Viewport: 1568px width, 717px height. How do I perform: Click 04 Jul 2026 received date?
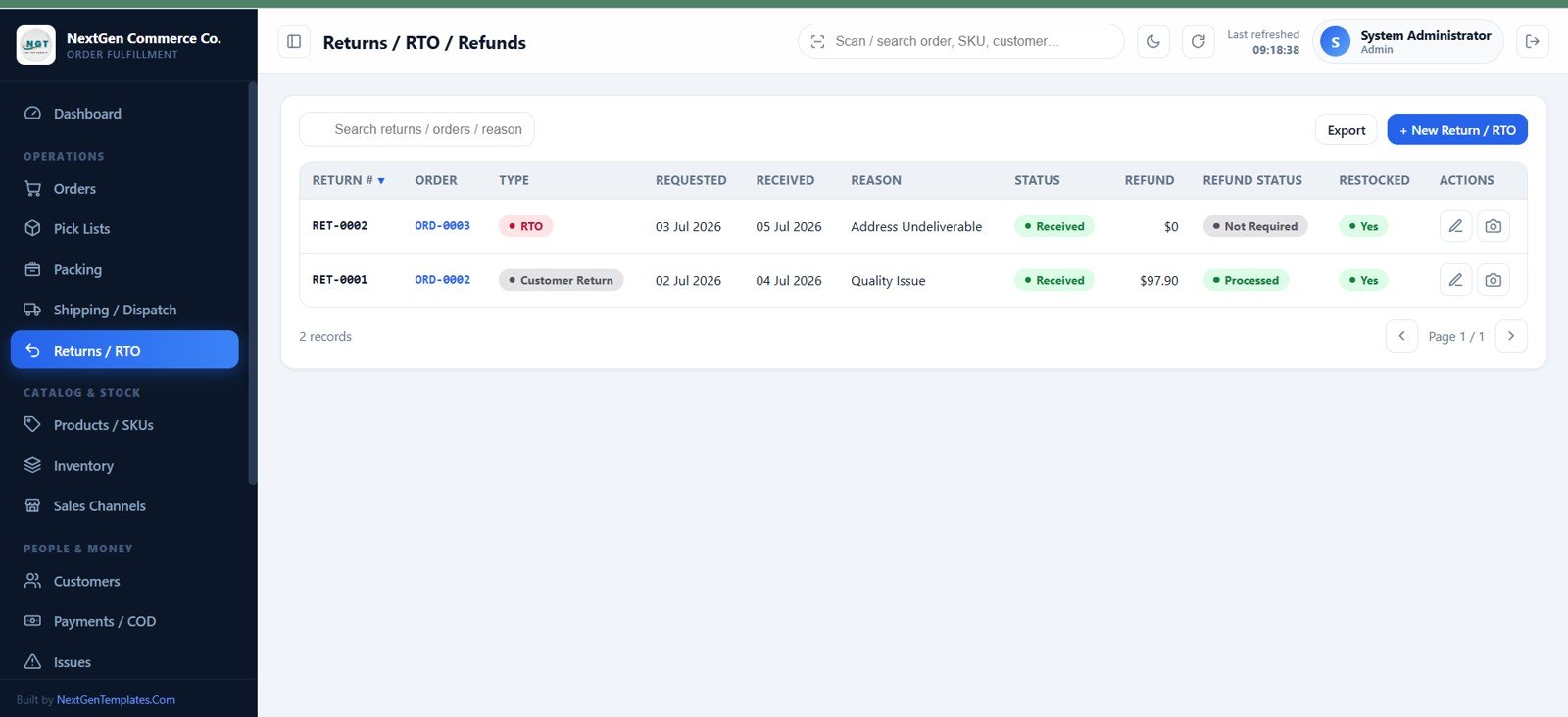point(789,280)
